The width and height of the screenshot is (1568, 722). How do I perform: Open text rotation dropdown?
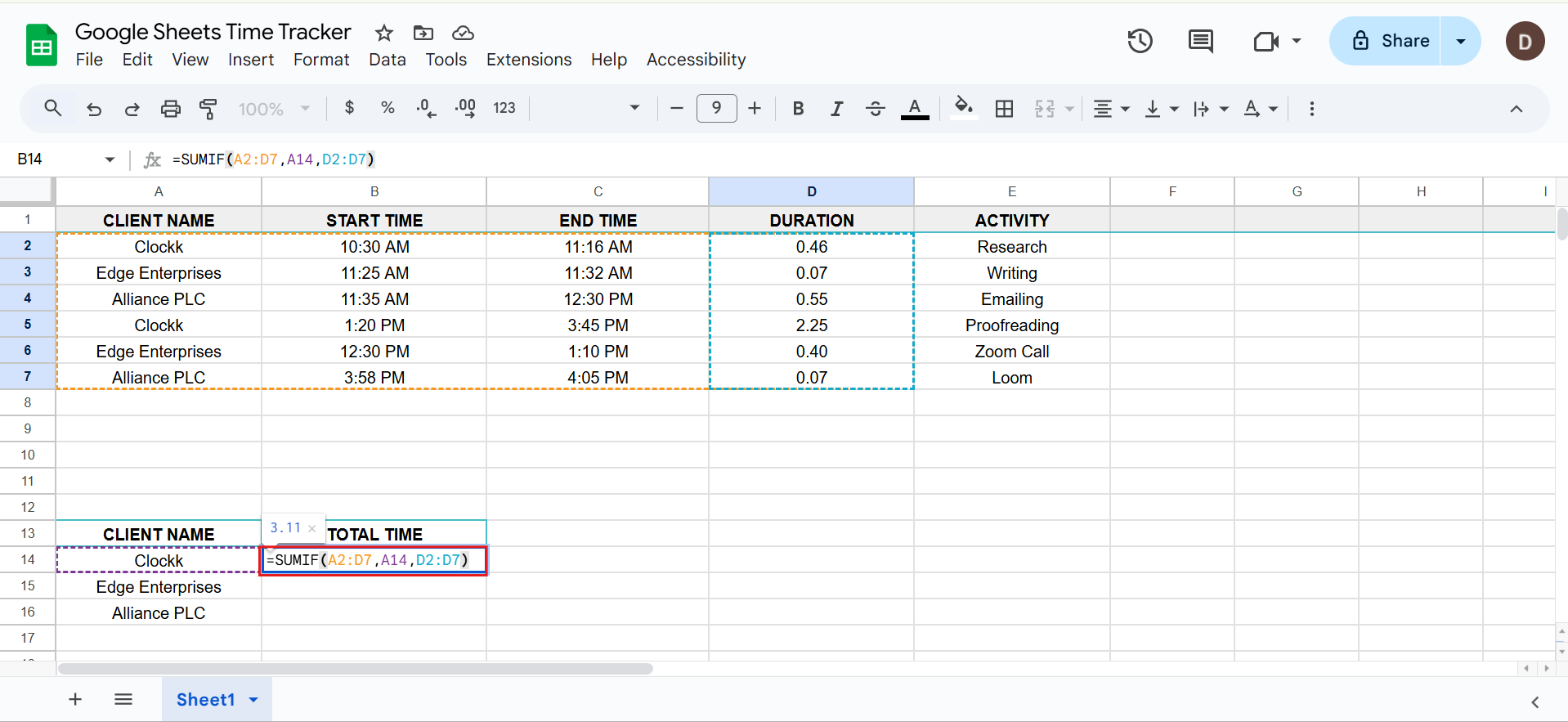tap(1261, 108)
